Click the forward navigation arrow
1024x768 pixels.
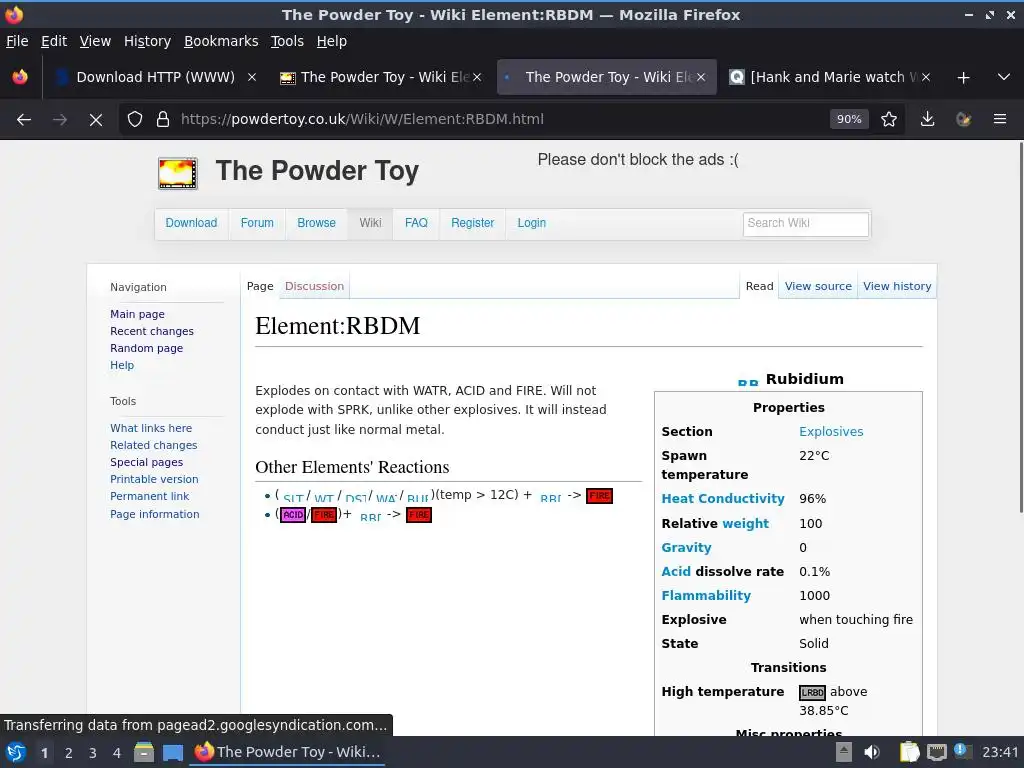pyautogui.click(x=60, y=120)
